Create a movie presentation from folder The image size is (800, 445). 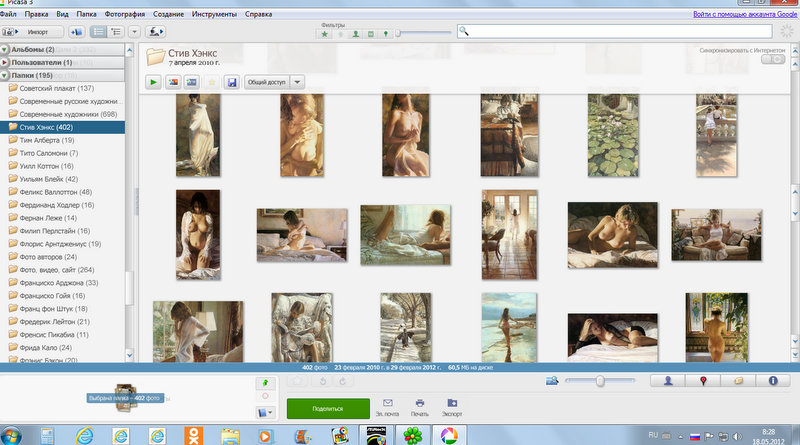(x=192, y=82)
